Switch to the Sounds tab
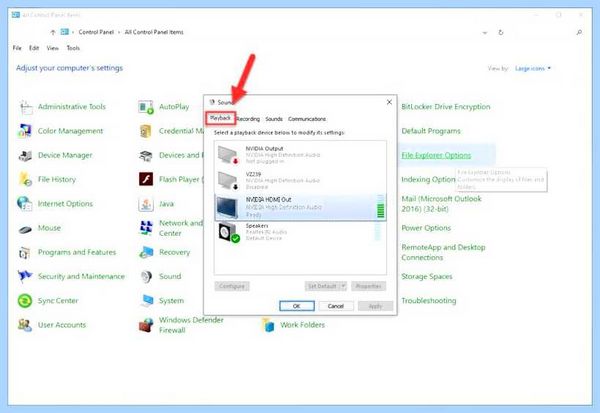The height and width of the screenshot is (413, 600). click(274, 119)
